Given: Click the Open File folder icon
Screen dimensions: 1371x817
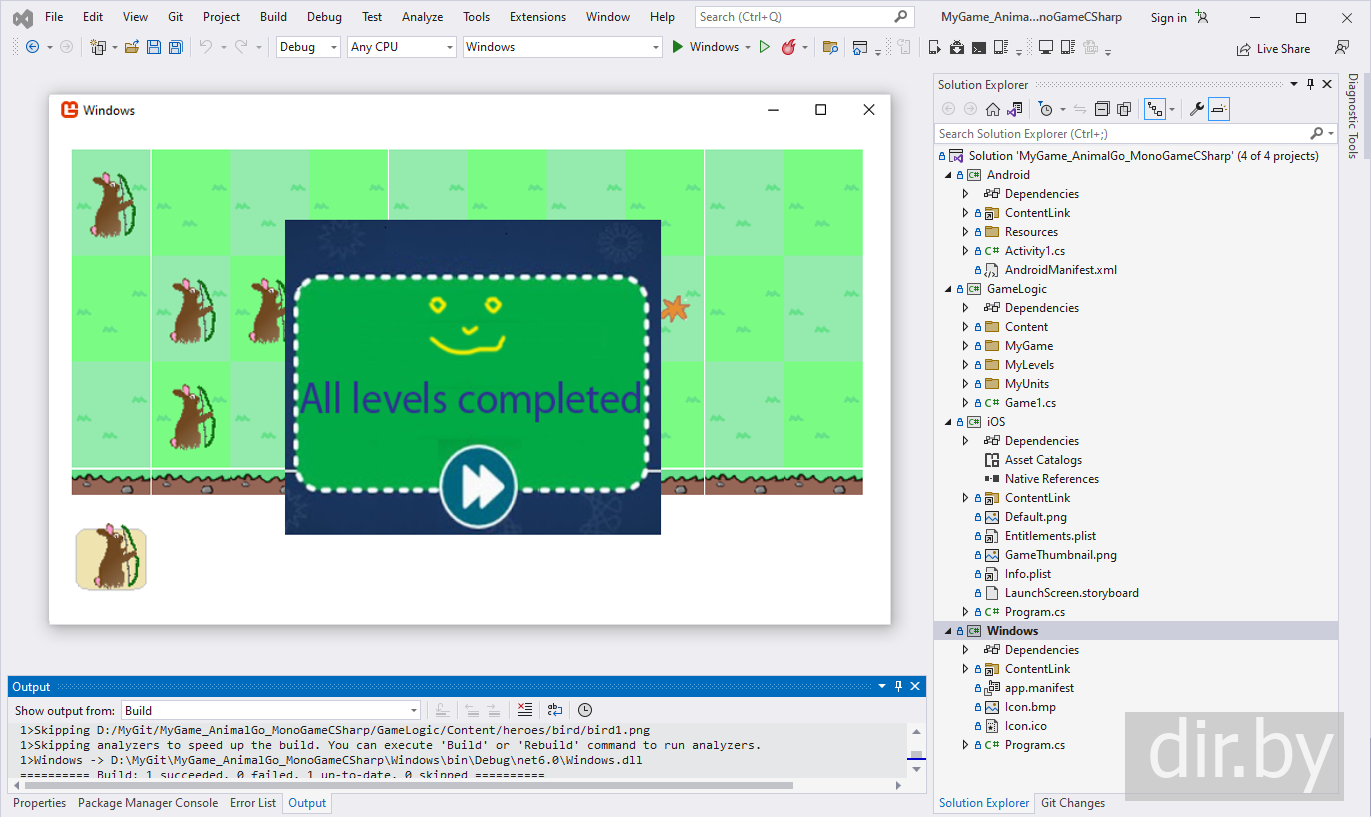Looking at the screenshot, I should 132,47.
